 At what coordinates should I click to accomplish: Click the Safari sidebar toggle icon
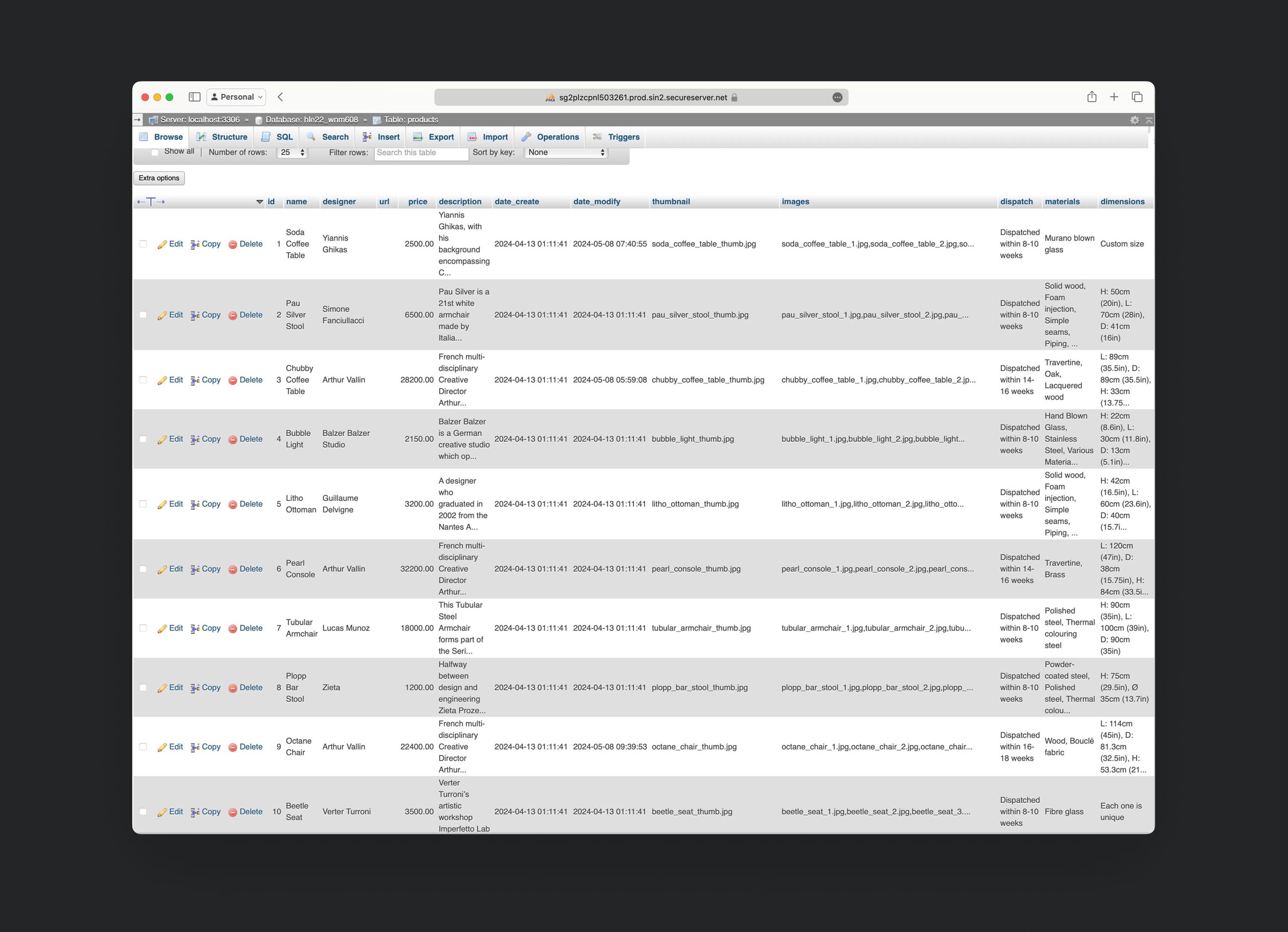(194, 97)
